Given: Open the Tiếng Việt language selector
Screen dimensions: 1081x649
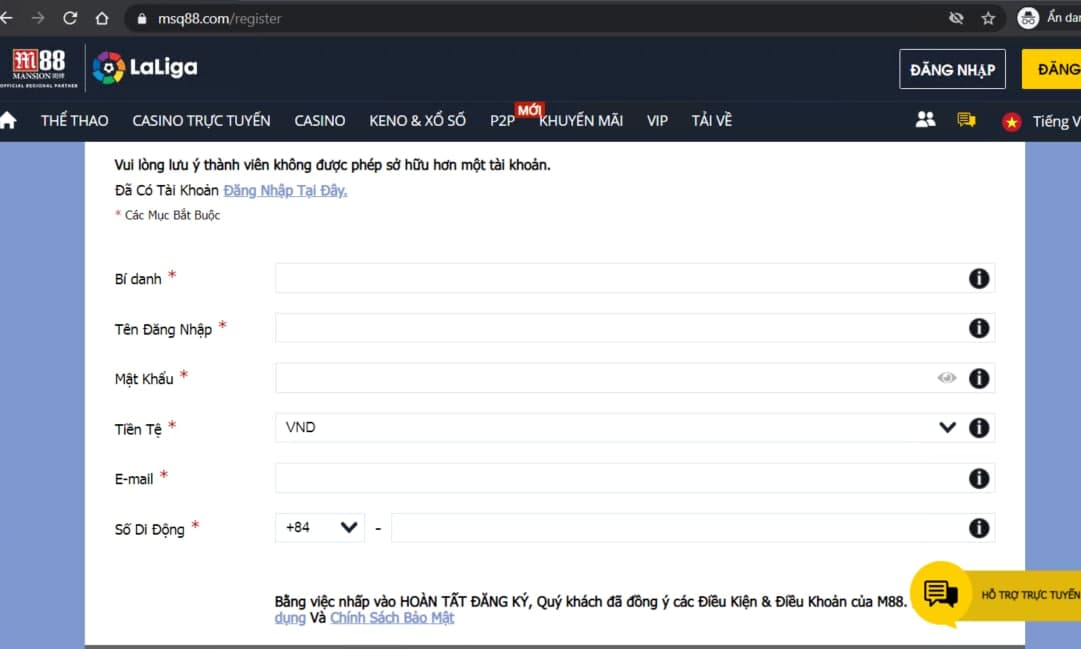Looking at the screenshot, I should (1042, 121).
